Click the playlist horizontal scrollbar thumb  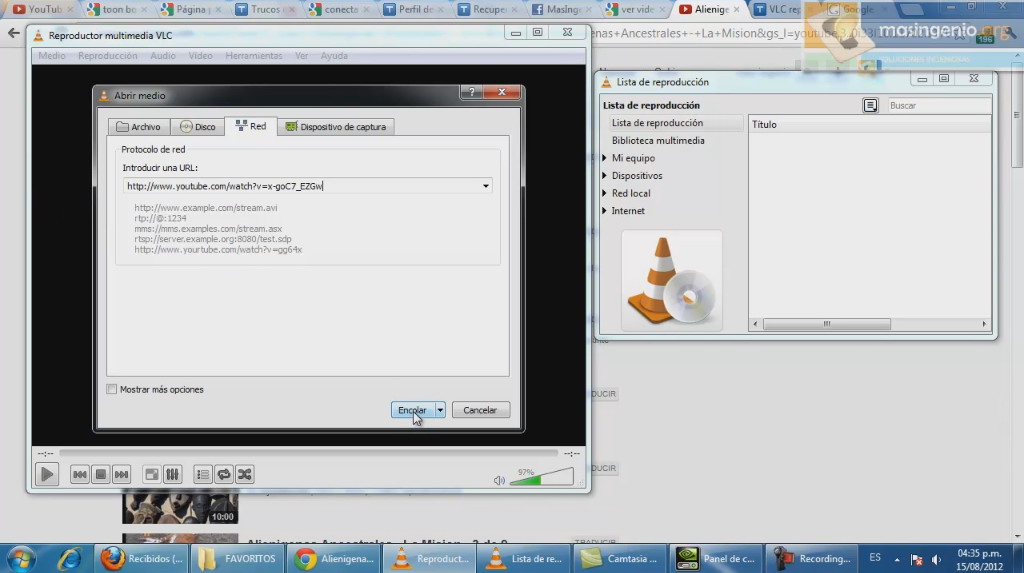click(826, 324)
